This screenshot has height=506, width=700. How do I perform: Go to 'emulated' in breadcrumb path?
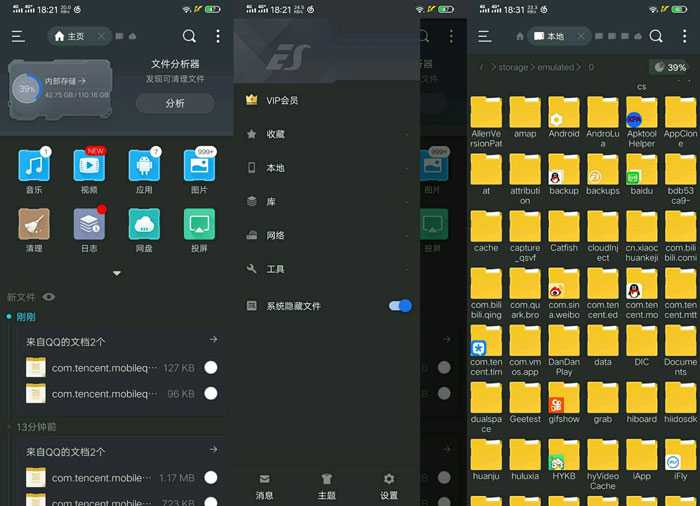point(555,67)
